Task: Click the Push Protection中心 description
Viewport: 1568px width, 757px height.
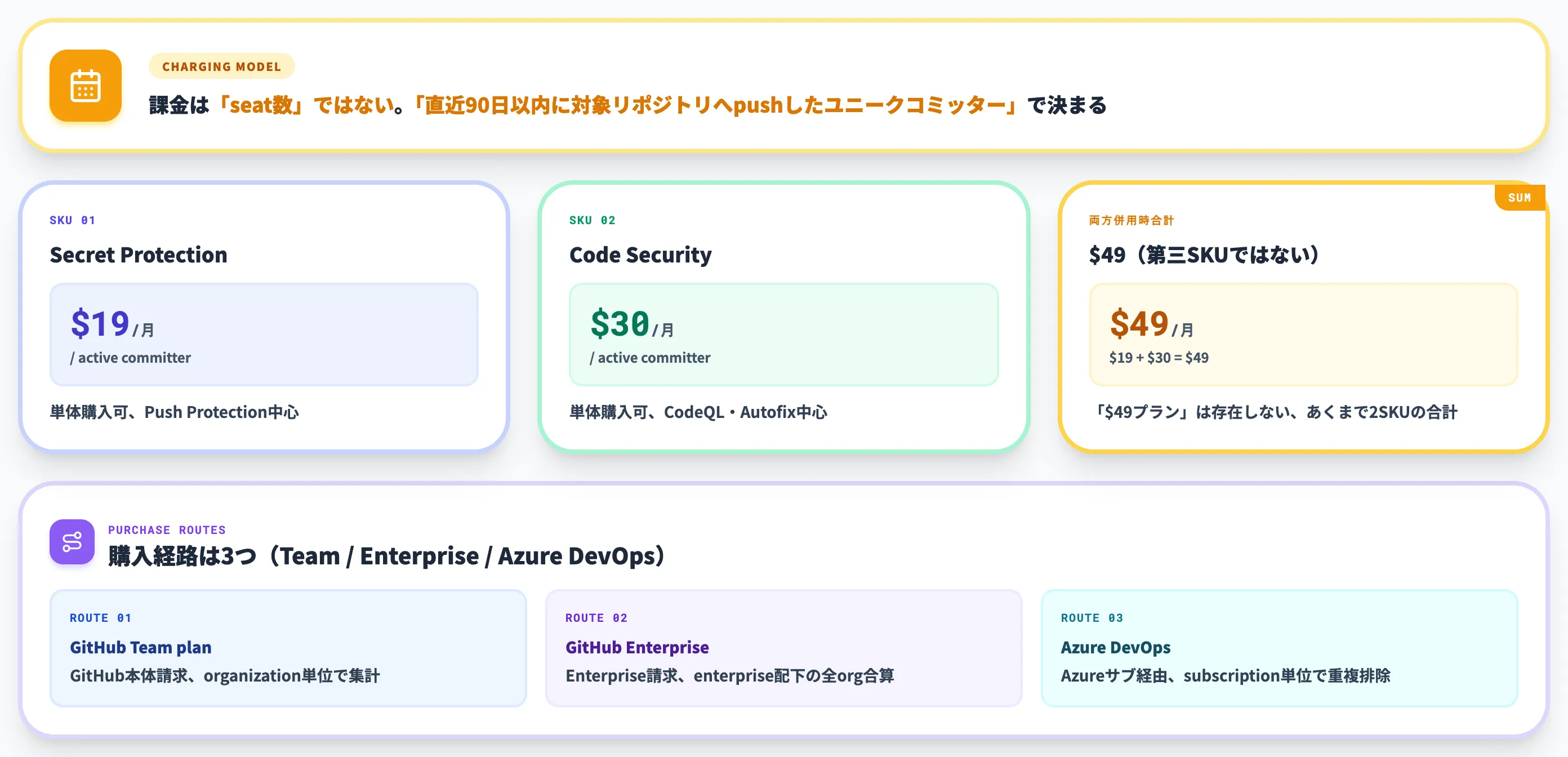Action: point(175,412)
